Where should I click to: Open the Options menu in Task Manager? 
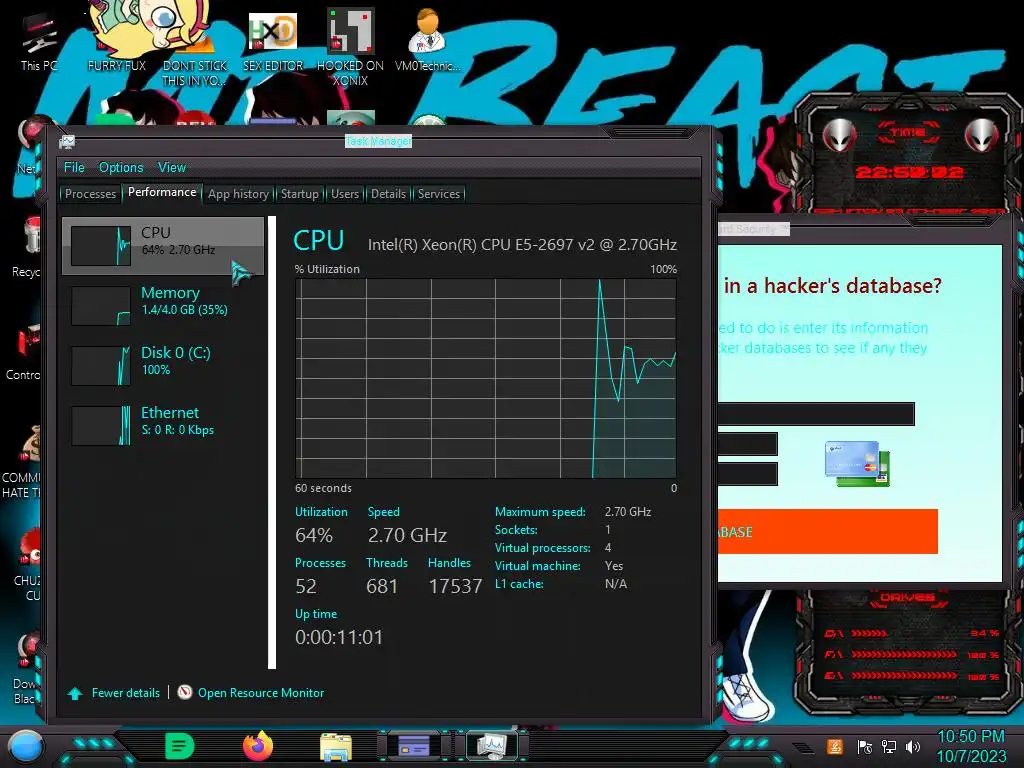click(x=121, y=167)
